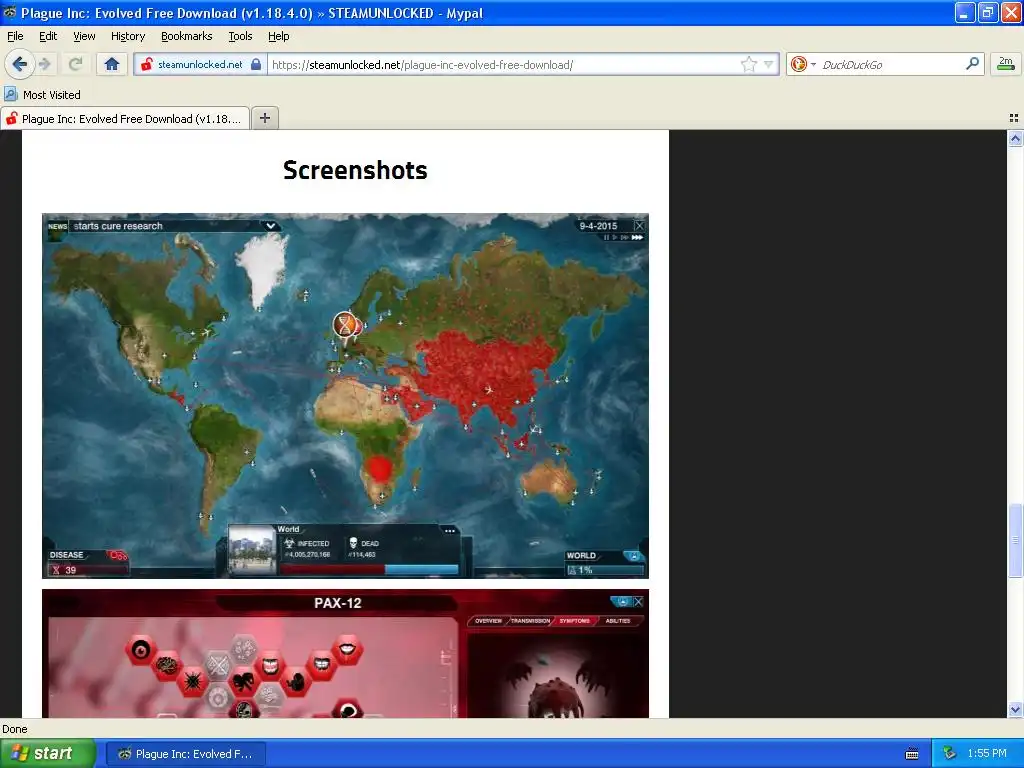The width and height of the screenshot is (1024, 768).
Task: Click the steamunlocked.net site identity button
Action: point(200,64)
